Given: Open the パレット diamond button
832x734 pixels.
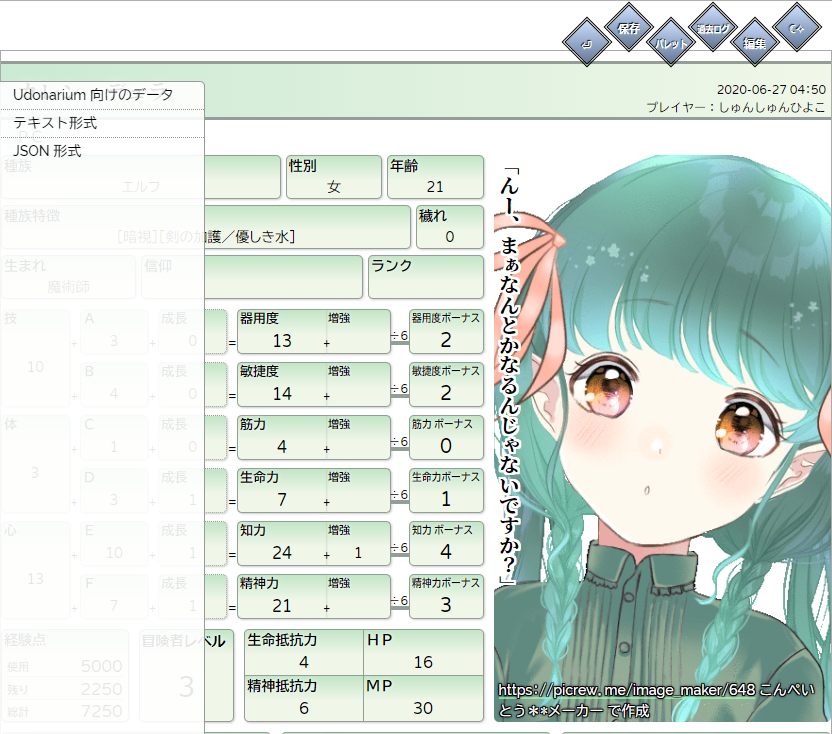Looking at the screenshot, I should click(x=671, y=42).
